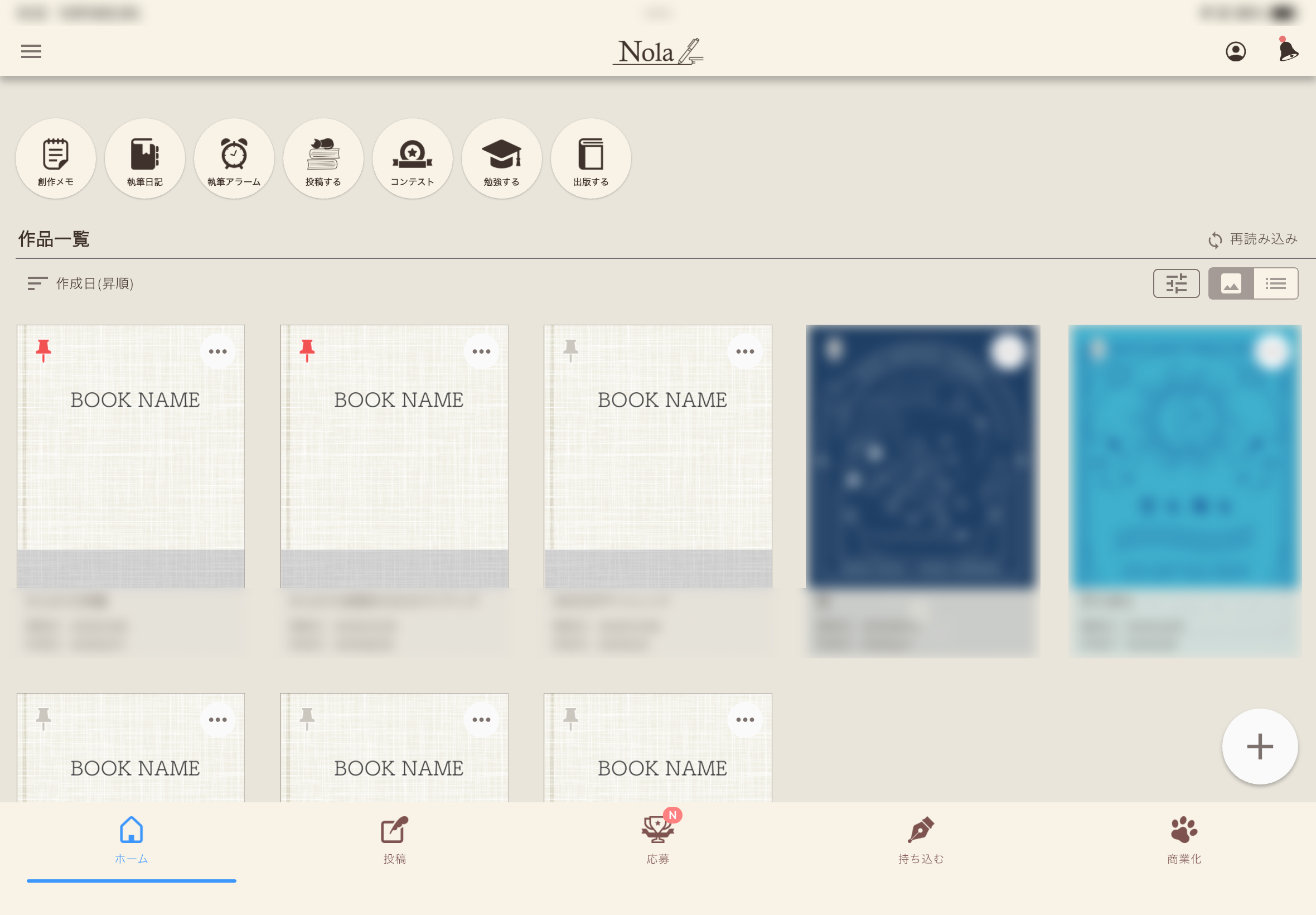The width and height of the screenshot is (1316, 915).
Task: Open the 創作メモ shortcut
Action: (56, 159)
